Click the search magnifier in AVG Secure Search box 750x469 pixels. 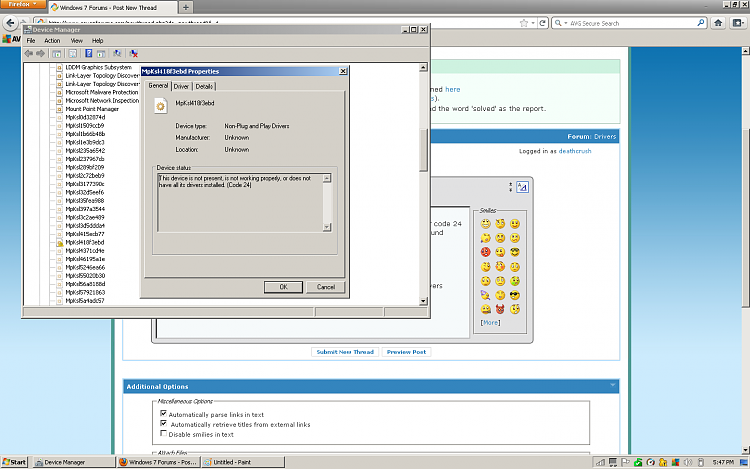click(x=701, y=23)
